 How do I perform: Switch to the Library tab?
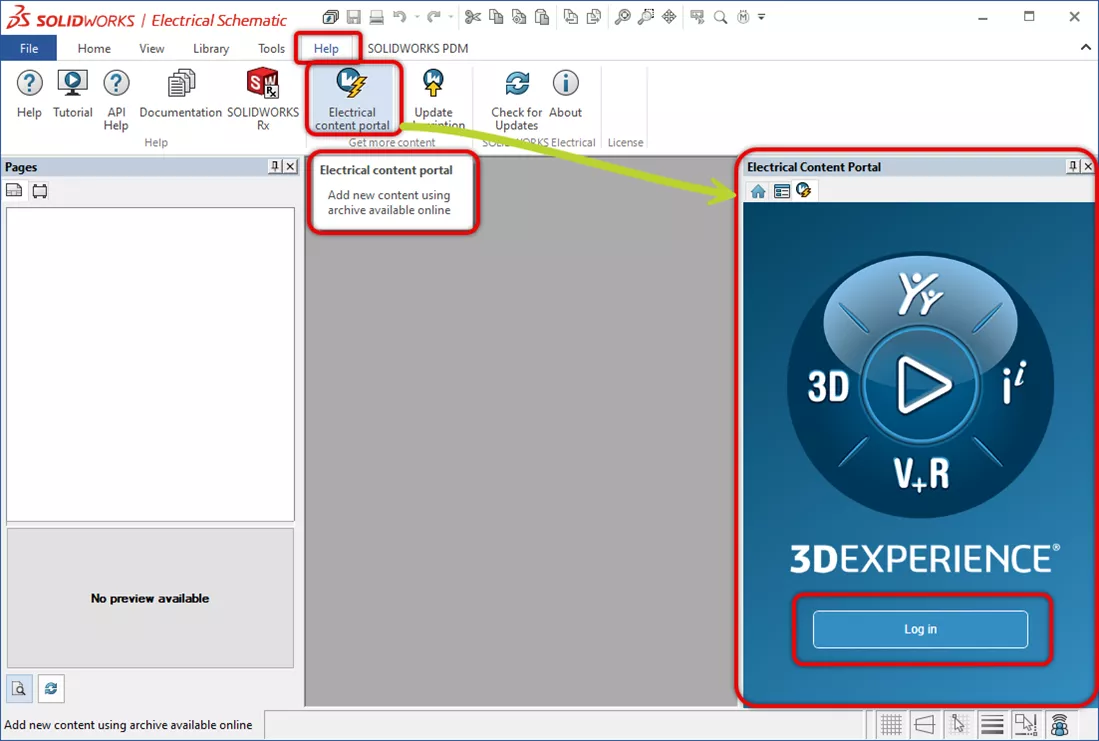pyautogui.click(x=211, y=48)
